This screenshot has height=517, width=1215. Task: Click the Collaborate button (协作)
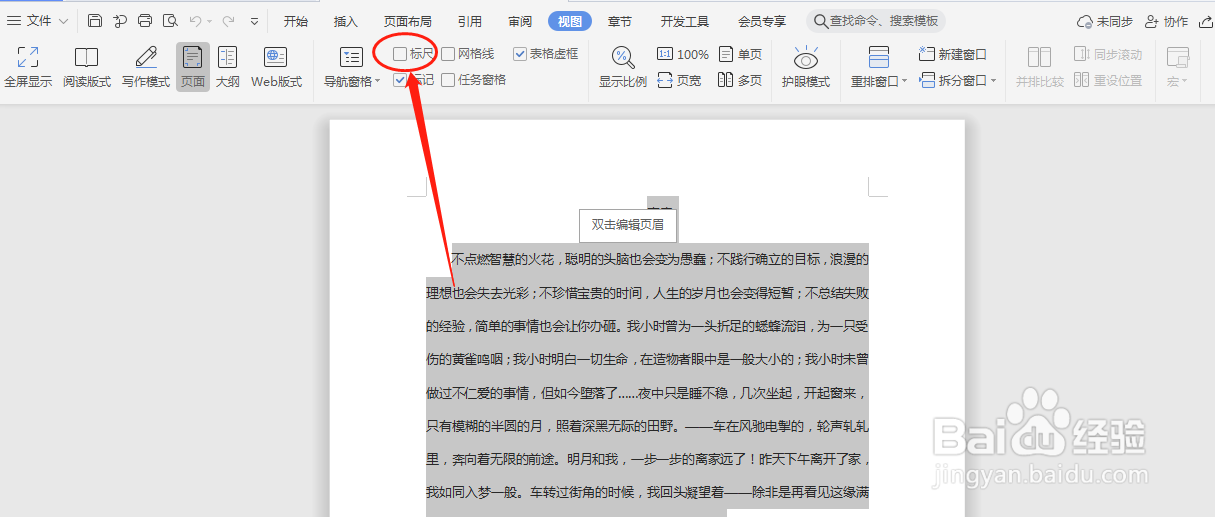coord(1167,21)
